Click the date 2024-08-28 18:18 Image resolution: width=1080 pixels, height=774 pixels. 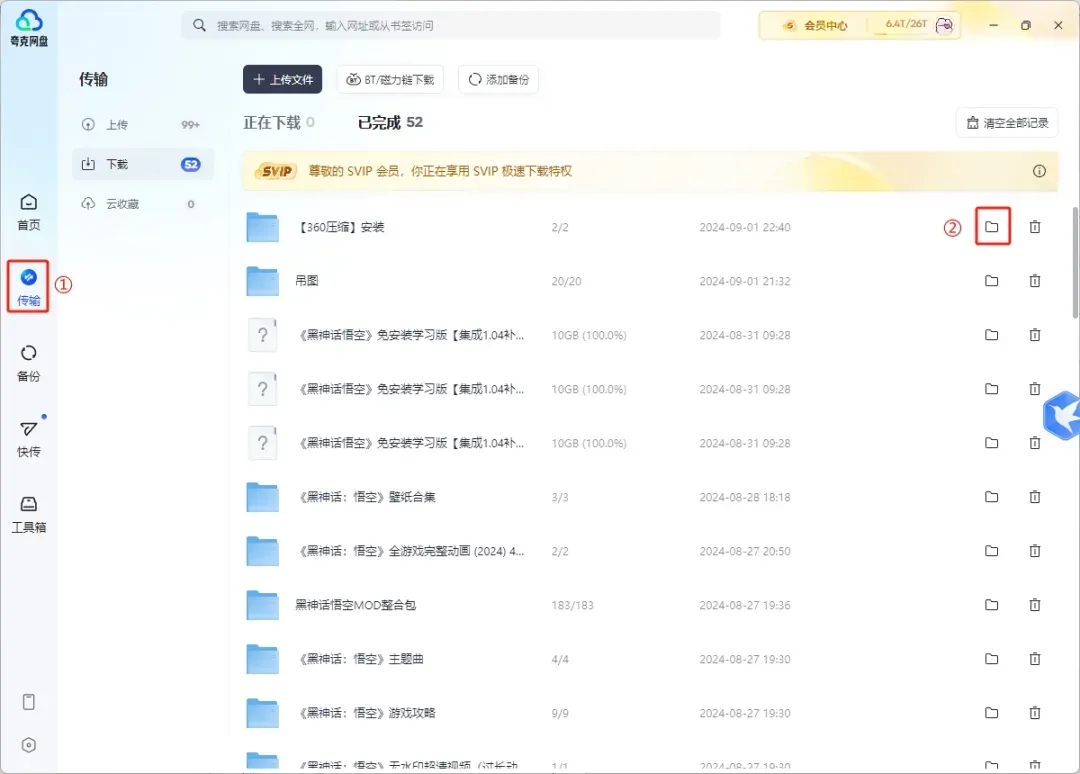(x=745, y=497)
